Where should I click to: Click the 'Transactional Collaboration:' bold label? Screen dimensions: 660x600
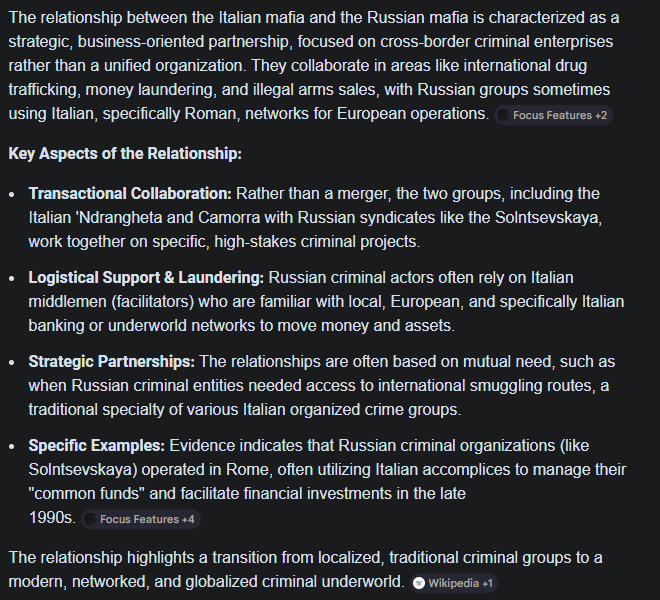(130, 193)
